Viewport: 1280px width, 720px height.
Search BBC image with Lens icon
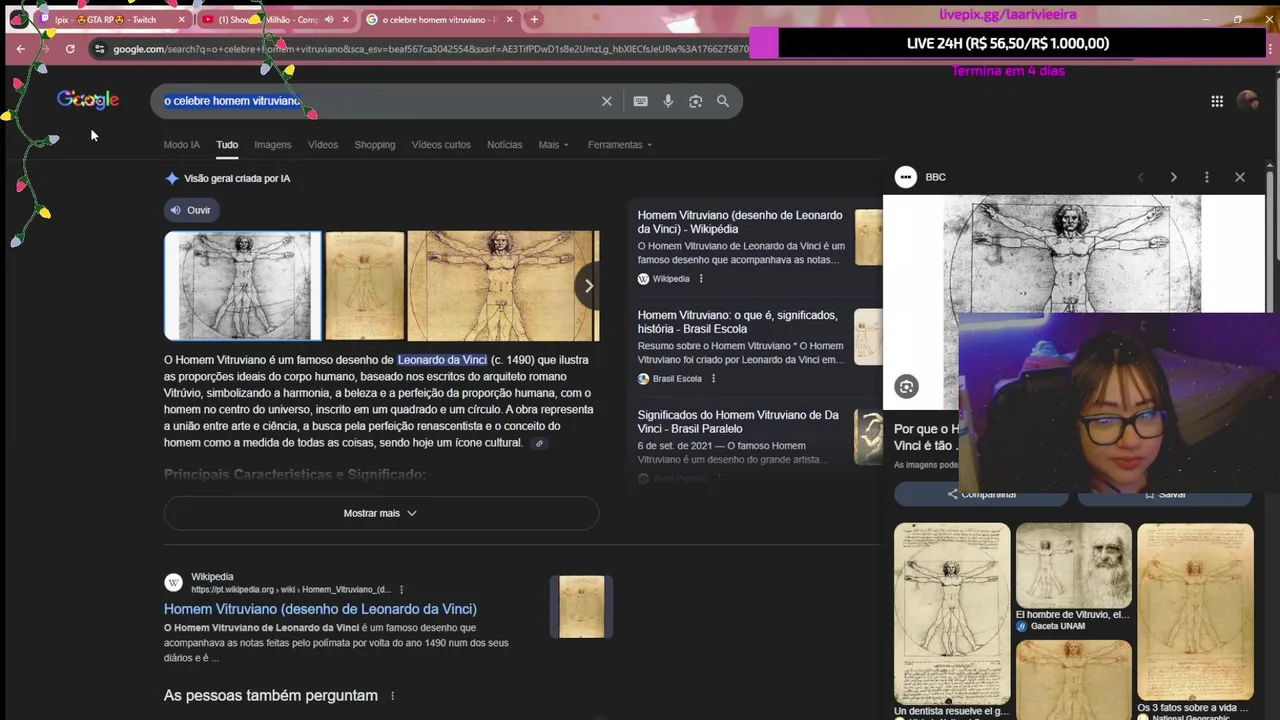tap(906, 387)
